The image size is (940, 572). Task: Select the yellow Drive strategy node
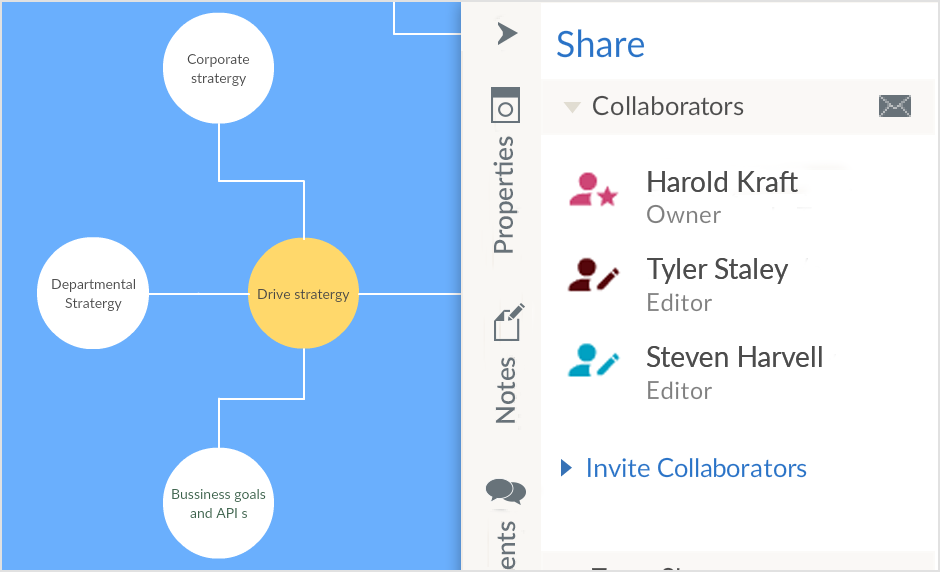(303, 294)
